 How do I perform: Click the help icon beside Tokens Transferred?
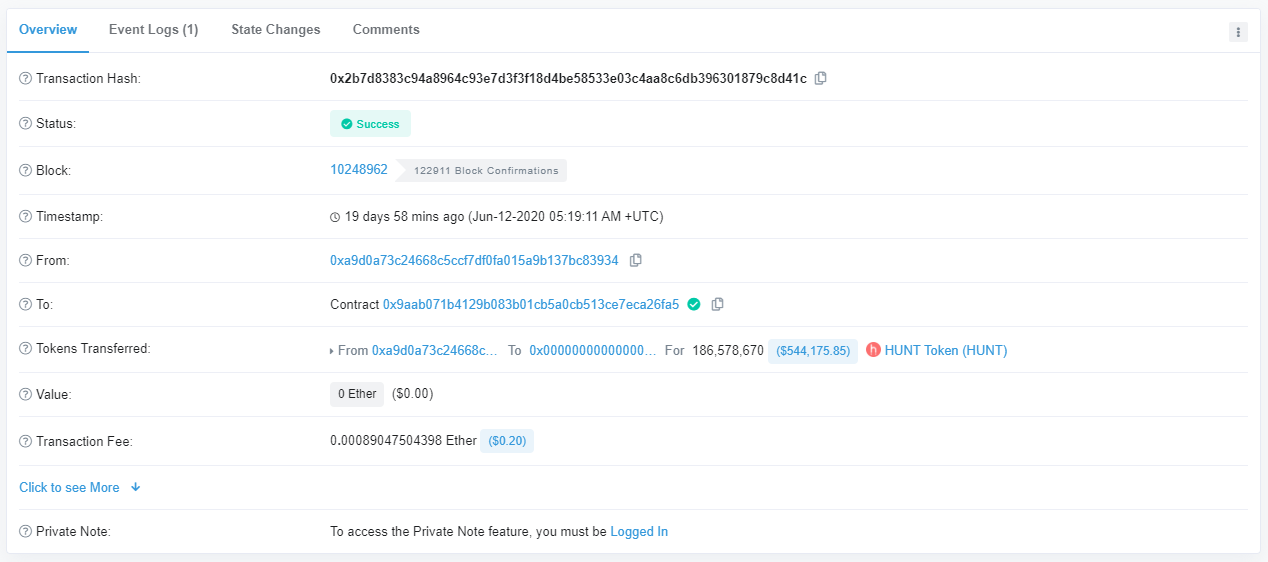26,349
